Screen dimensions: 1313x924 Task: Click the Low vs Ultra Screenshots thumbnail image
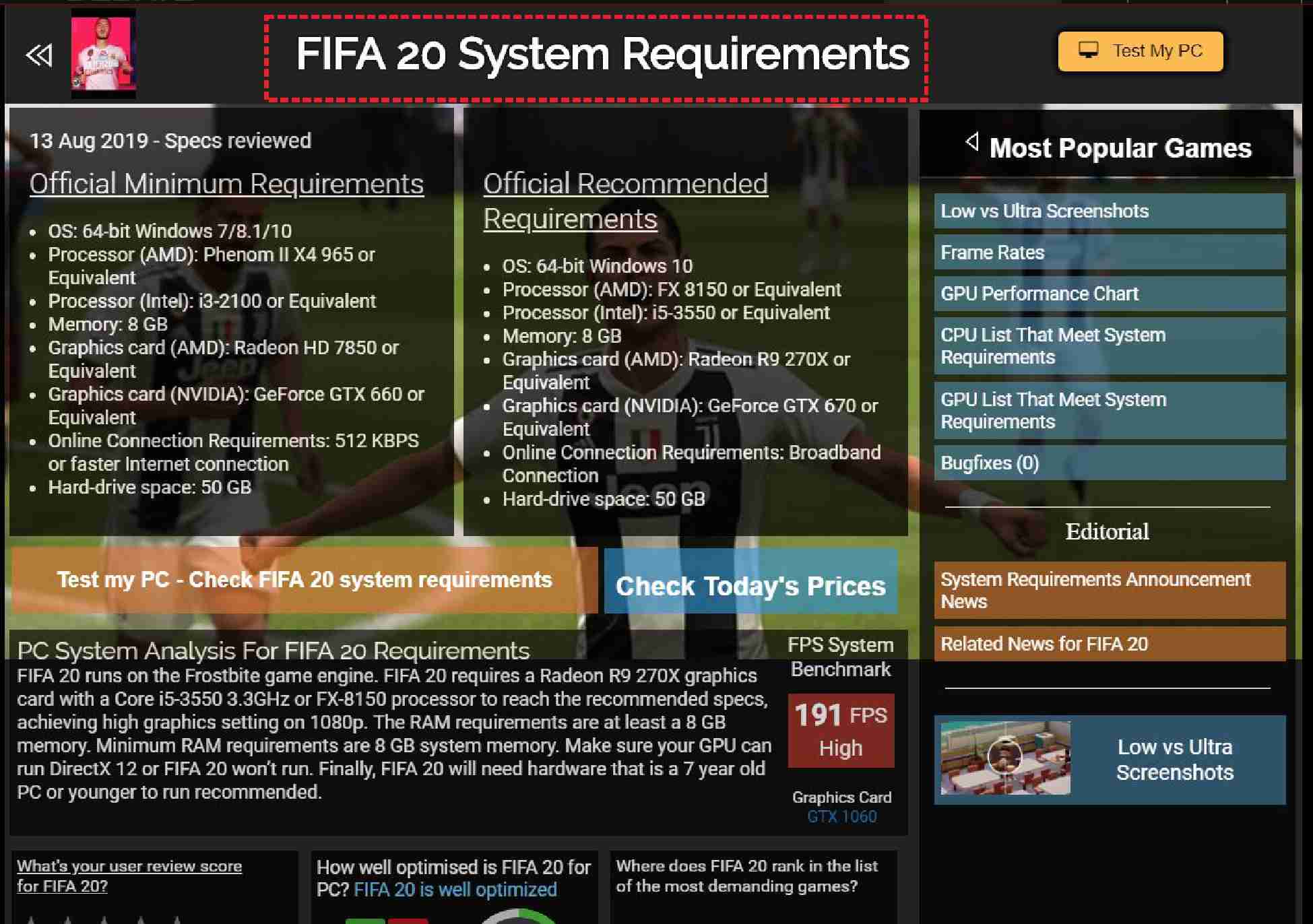click(1004, 758)
